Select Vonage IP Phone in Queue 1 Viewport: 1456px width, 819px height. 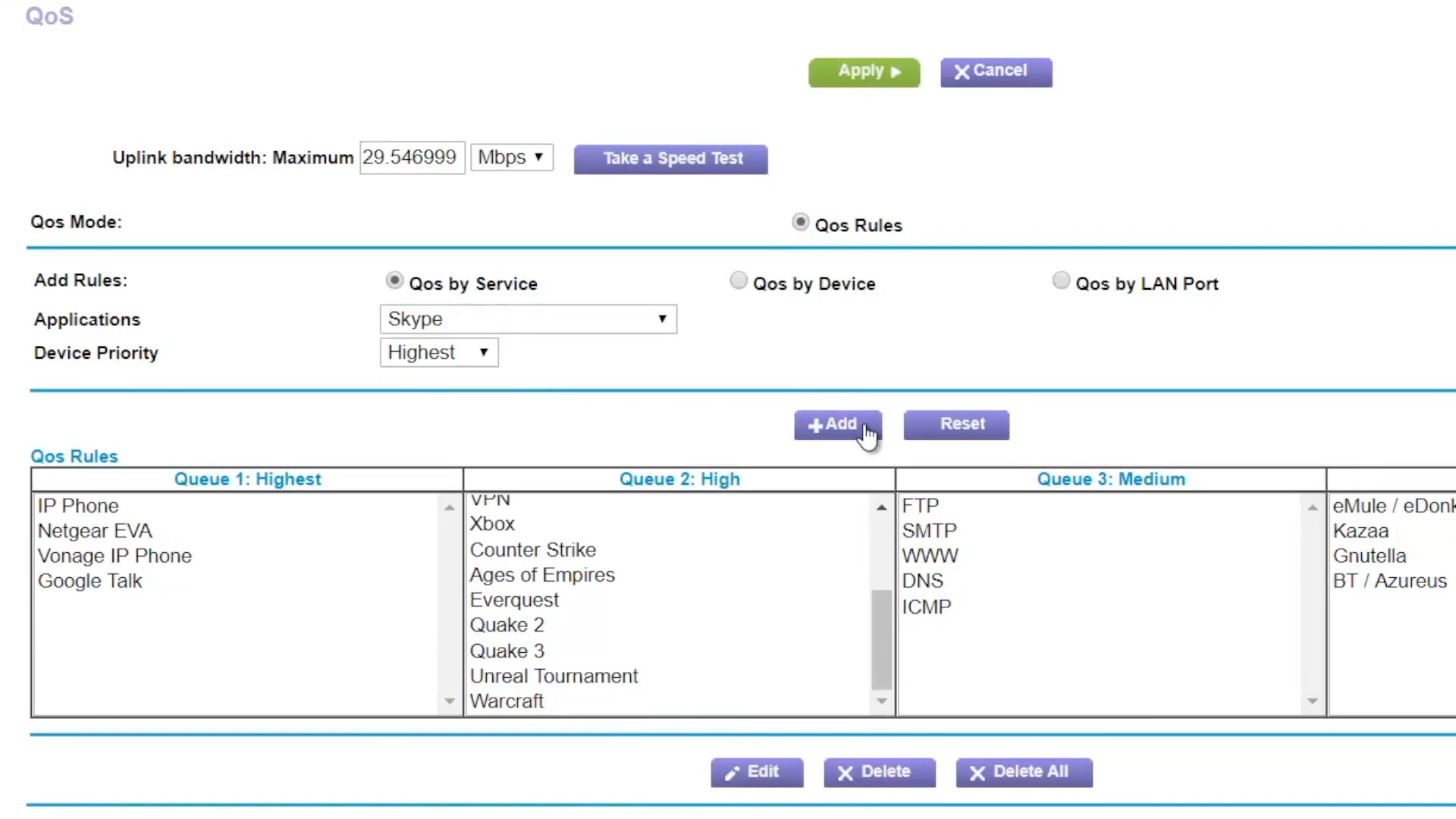[115, 556]
